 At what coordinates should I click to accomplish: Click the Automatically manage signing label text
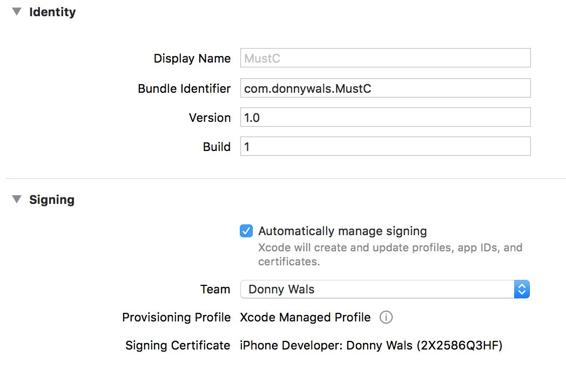pyautogui.click(x=343, y=231)
